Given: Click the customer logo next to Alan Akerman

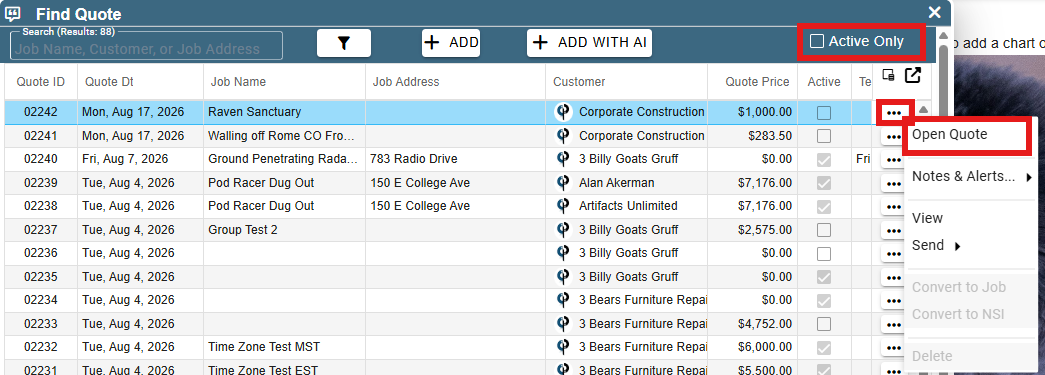Looking at the screenshot, I should 563,183.
